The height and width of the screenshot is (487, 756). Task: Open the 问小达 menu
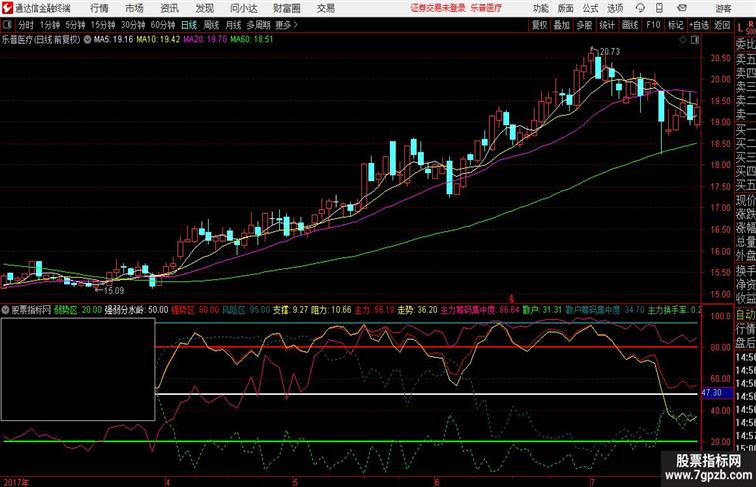click(x=244, y=8)
